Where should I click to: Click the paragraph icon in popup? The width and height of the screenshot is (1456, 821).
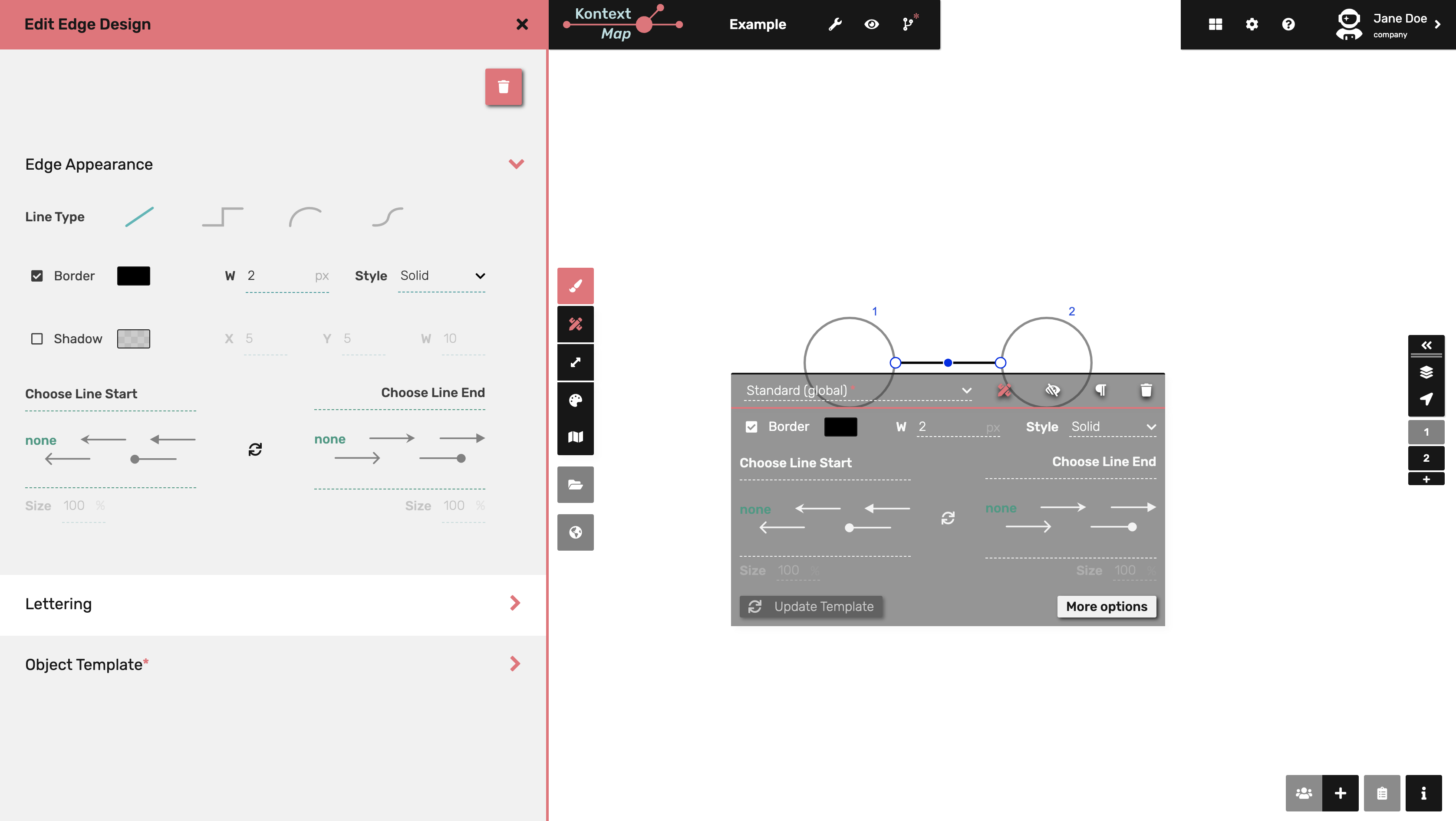(x=1100, y=391)
